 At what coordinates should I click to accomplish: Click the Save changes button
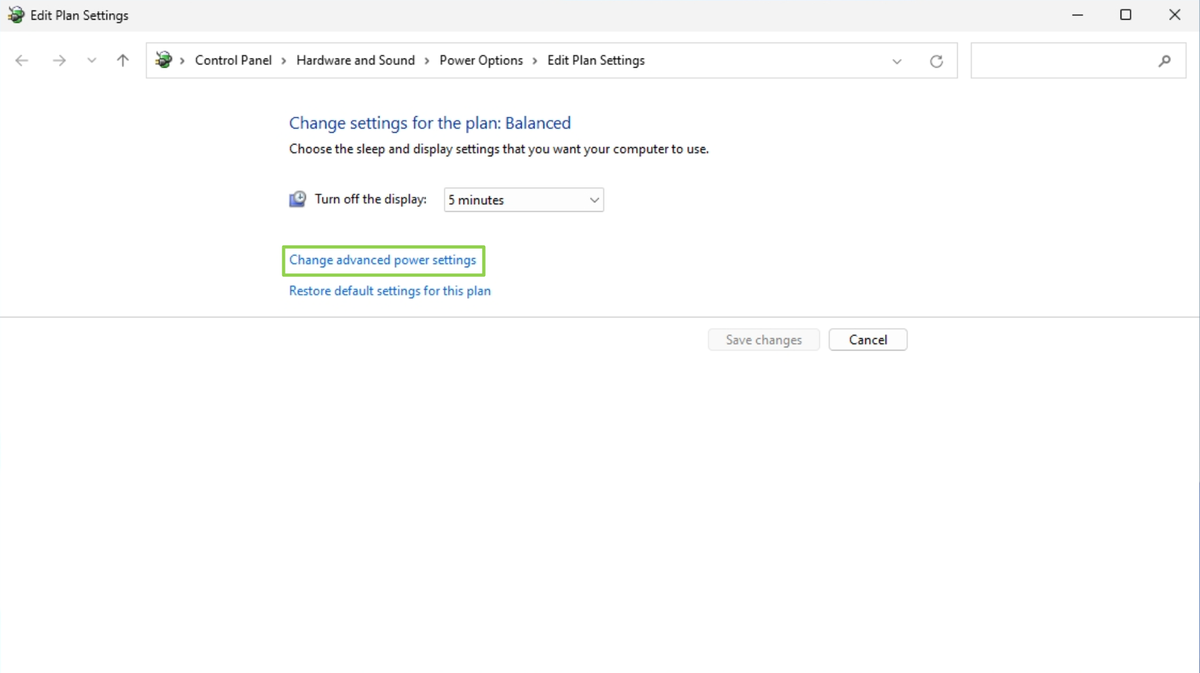point(763,339)
